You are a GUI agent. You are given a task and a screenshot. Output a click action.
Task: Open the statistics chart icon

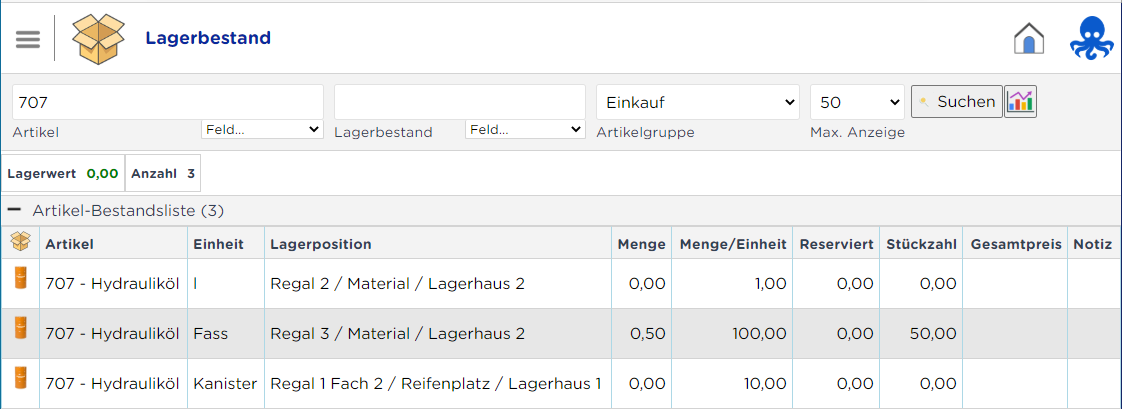click(1020, 102)
